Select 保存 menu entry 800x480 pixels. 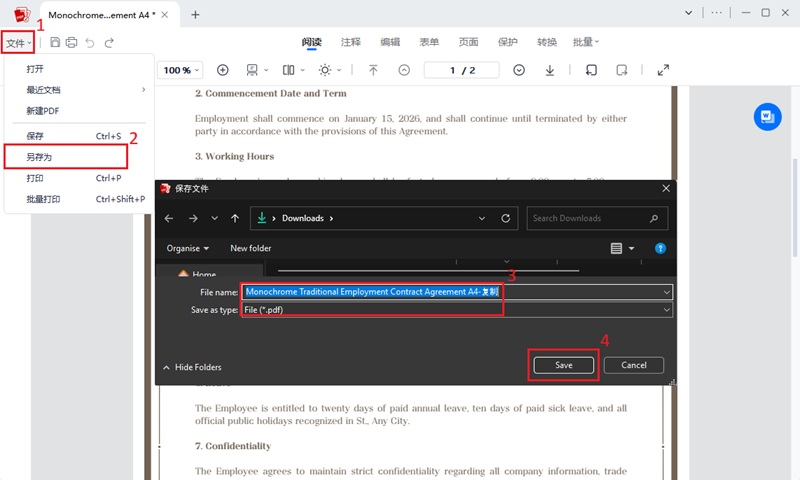coord(79,136)
